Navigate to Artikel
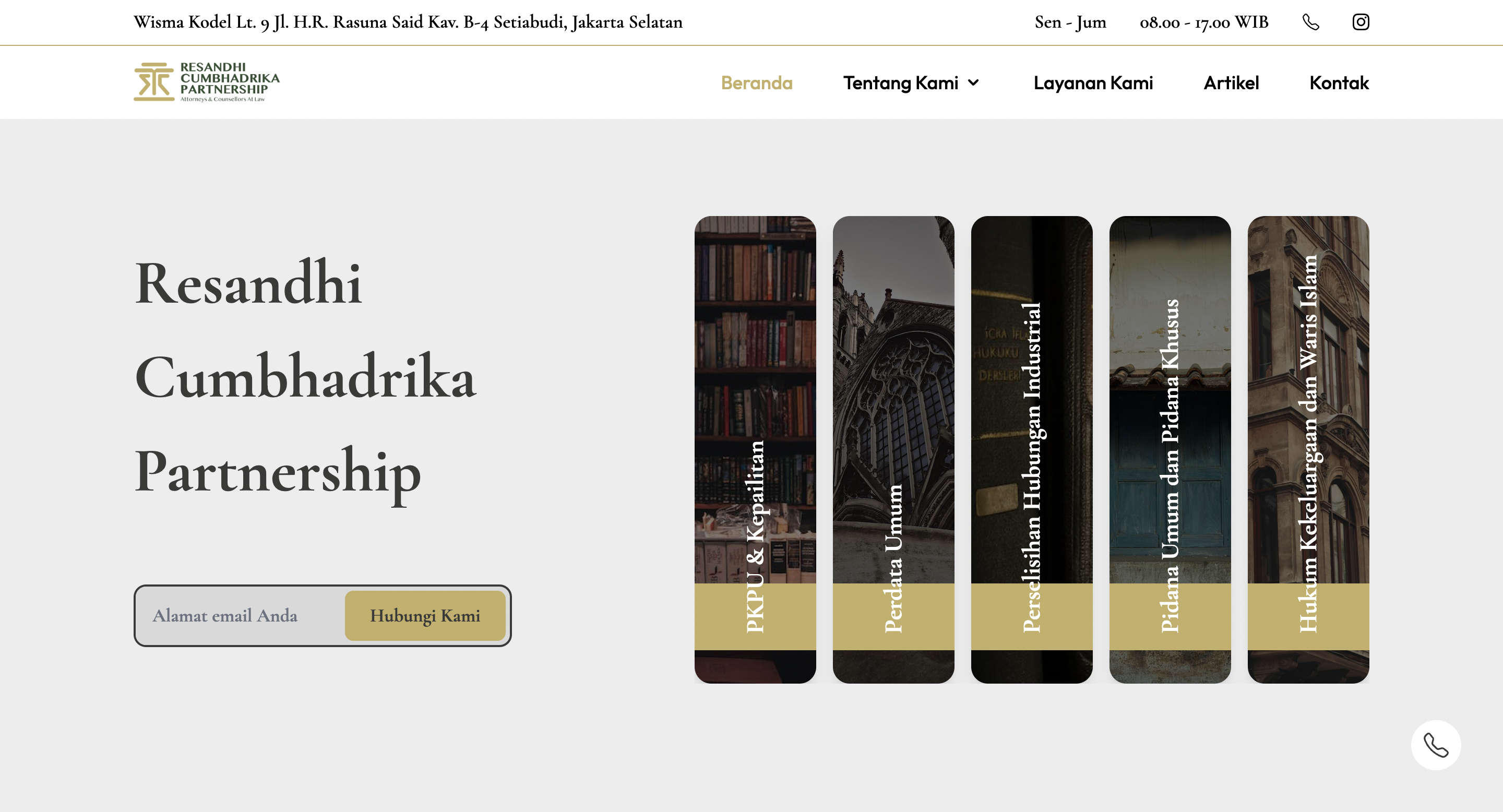1503x812 pixels. point(1231,83)
